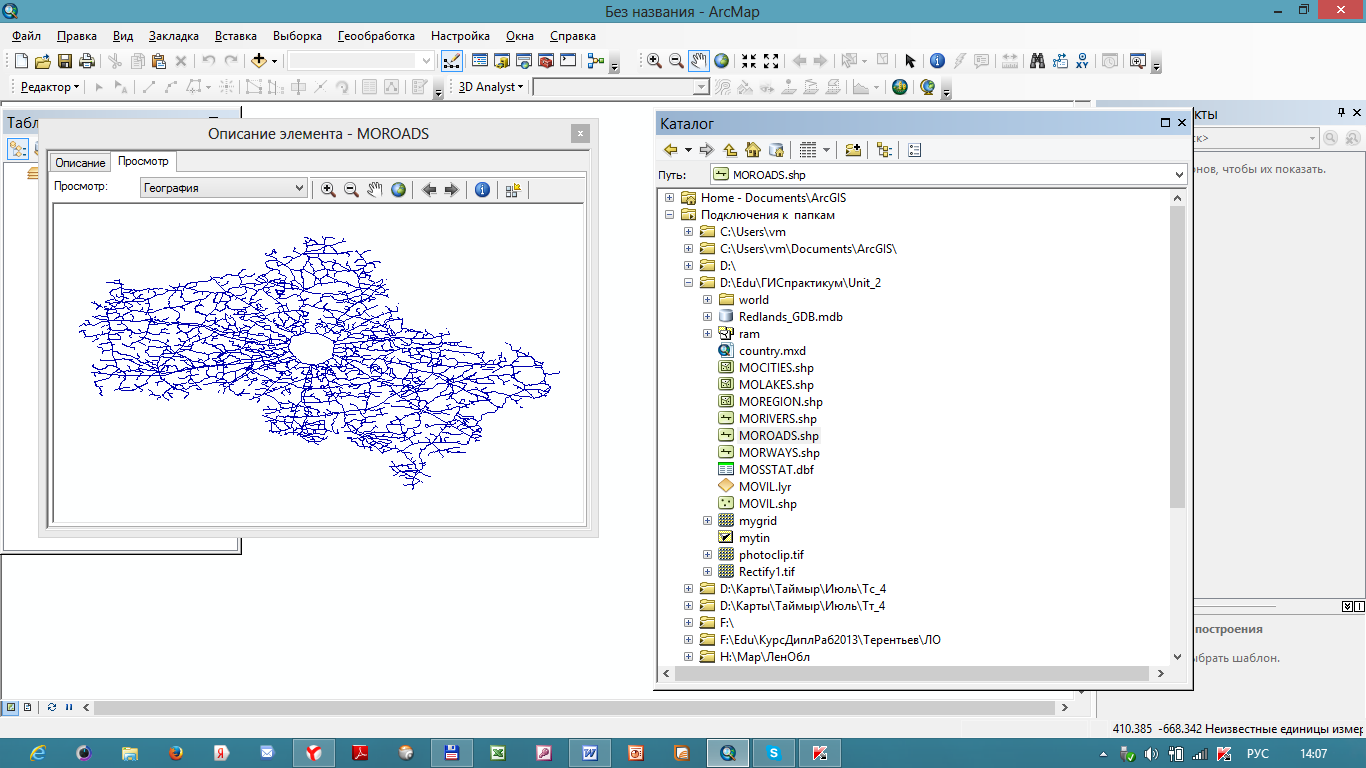The image size is (1366, 768).
Task: Activate the Identify tool on main toolbar
Action: pyautogui.click(x=937, y=61)
